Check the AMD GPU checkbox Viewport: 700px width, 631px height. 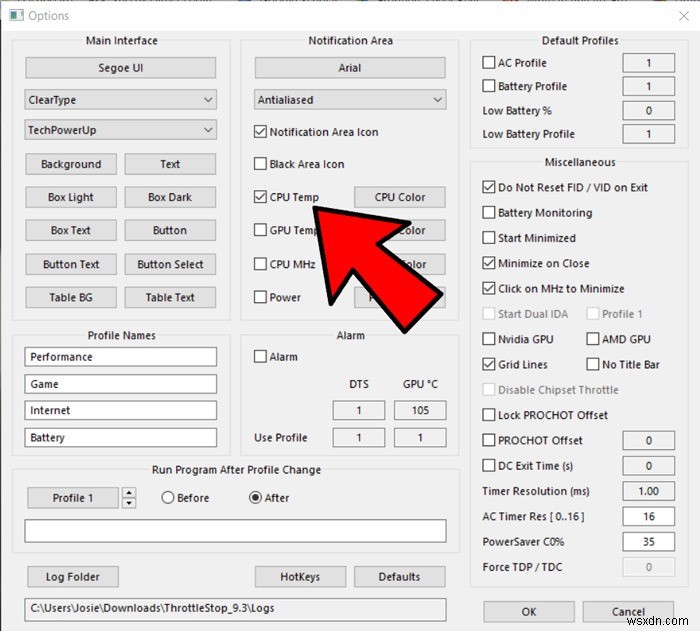point(592,339)
